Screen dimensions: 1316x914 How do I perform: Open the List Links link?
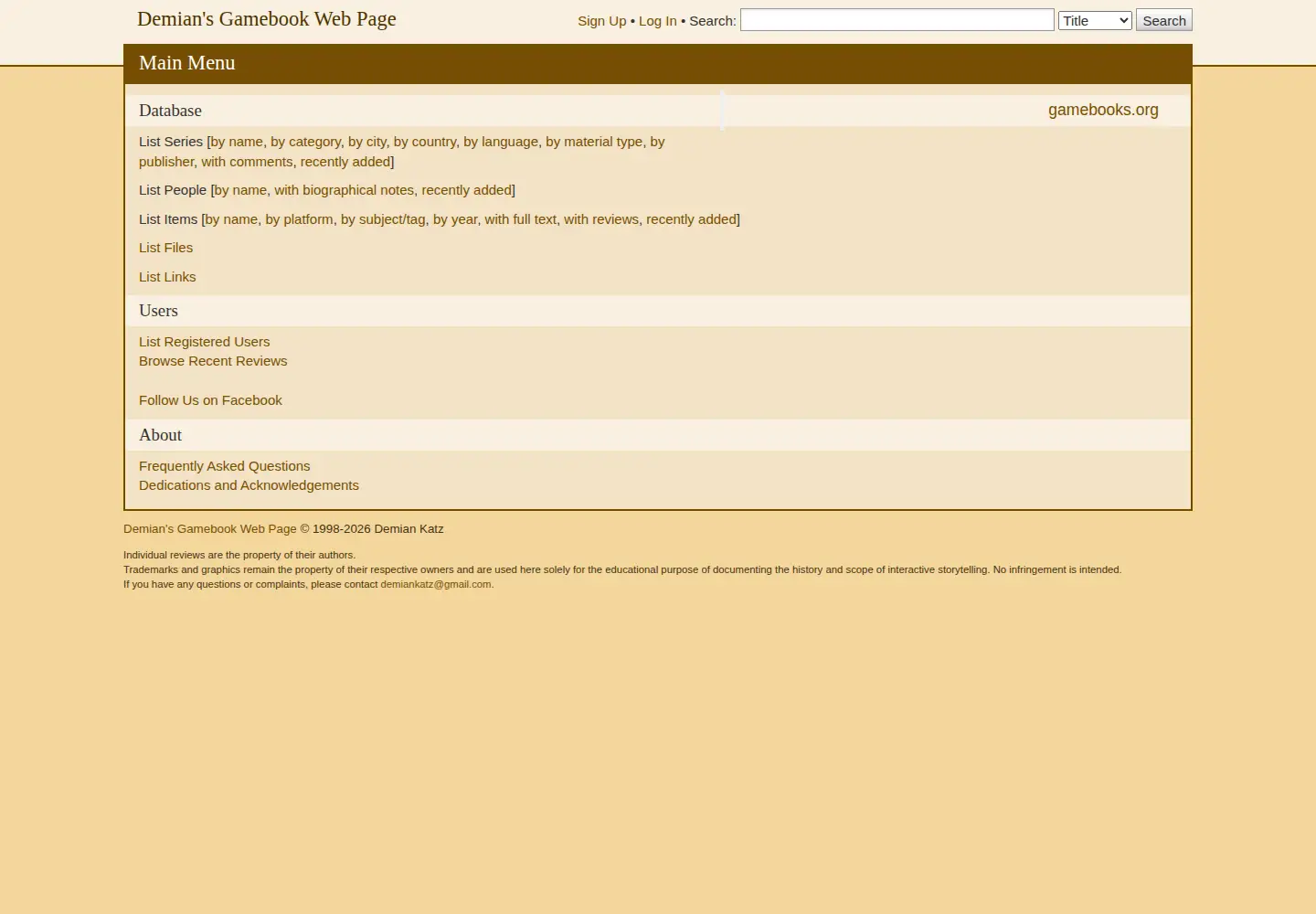click(167, 277)
